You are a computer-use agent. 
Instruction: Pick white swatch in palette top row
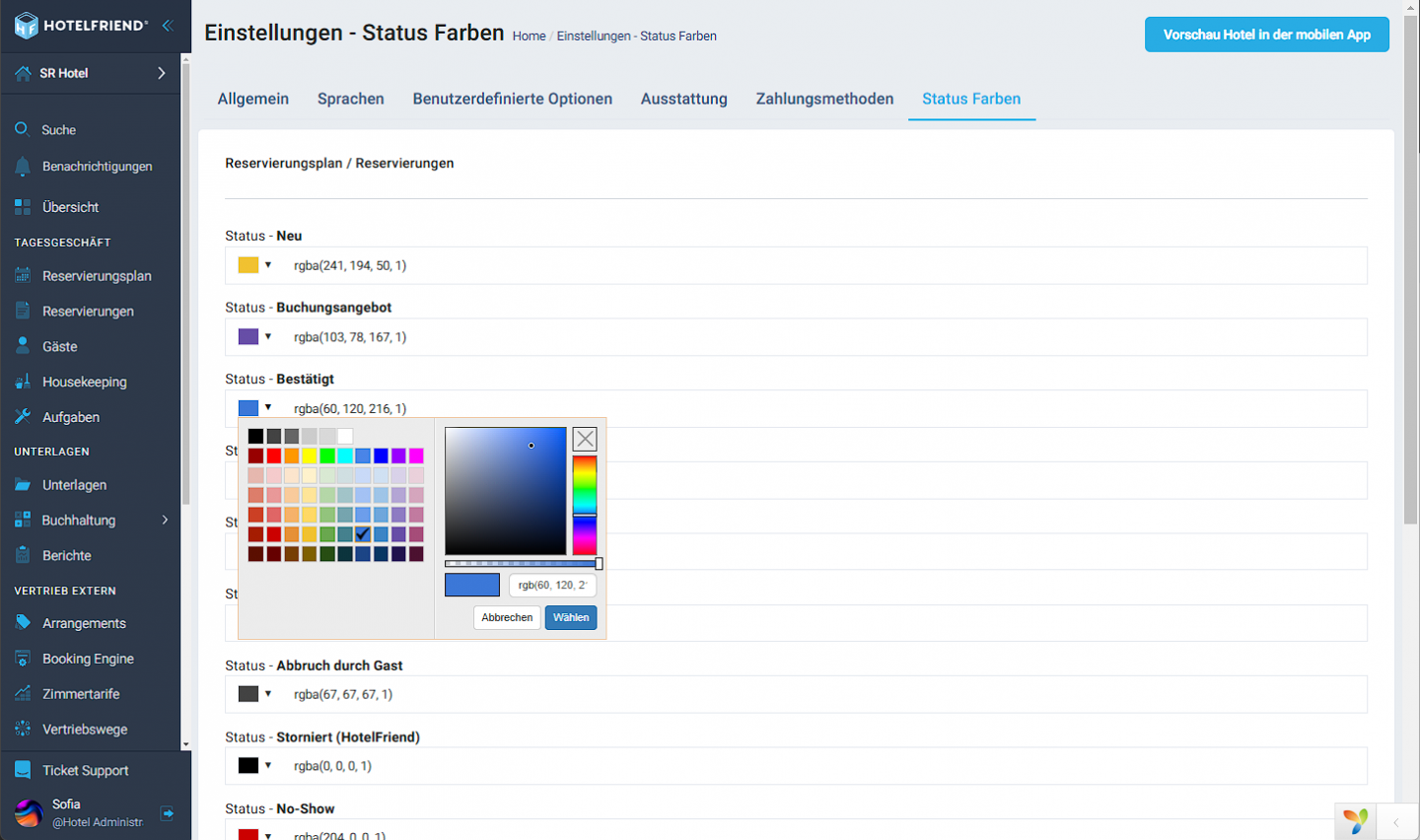point(345,436)
